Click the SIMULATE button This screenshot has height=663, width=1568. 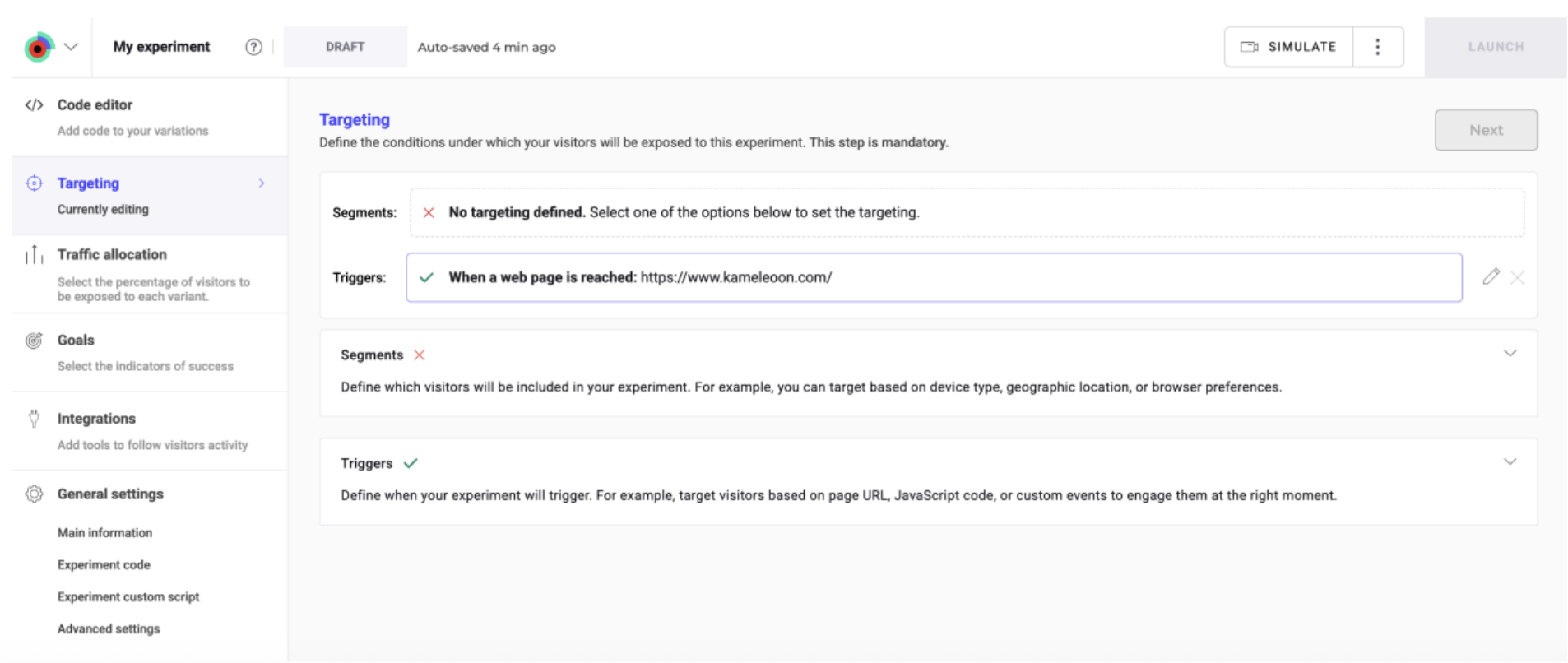(x=1288, y=47)
